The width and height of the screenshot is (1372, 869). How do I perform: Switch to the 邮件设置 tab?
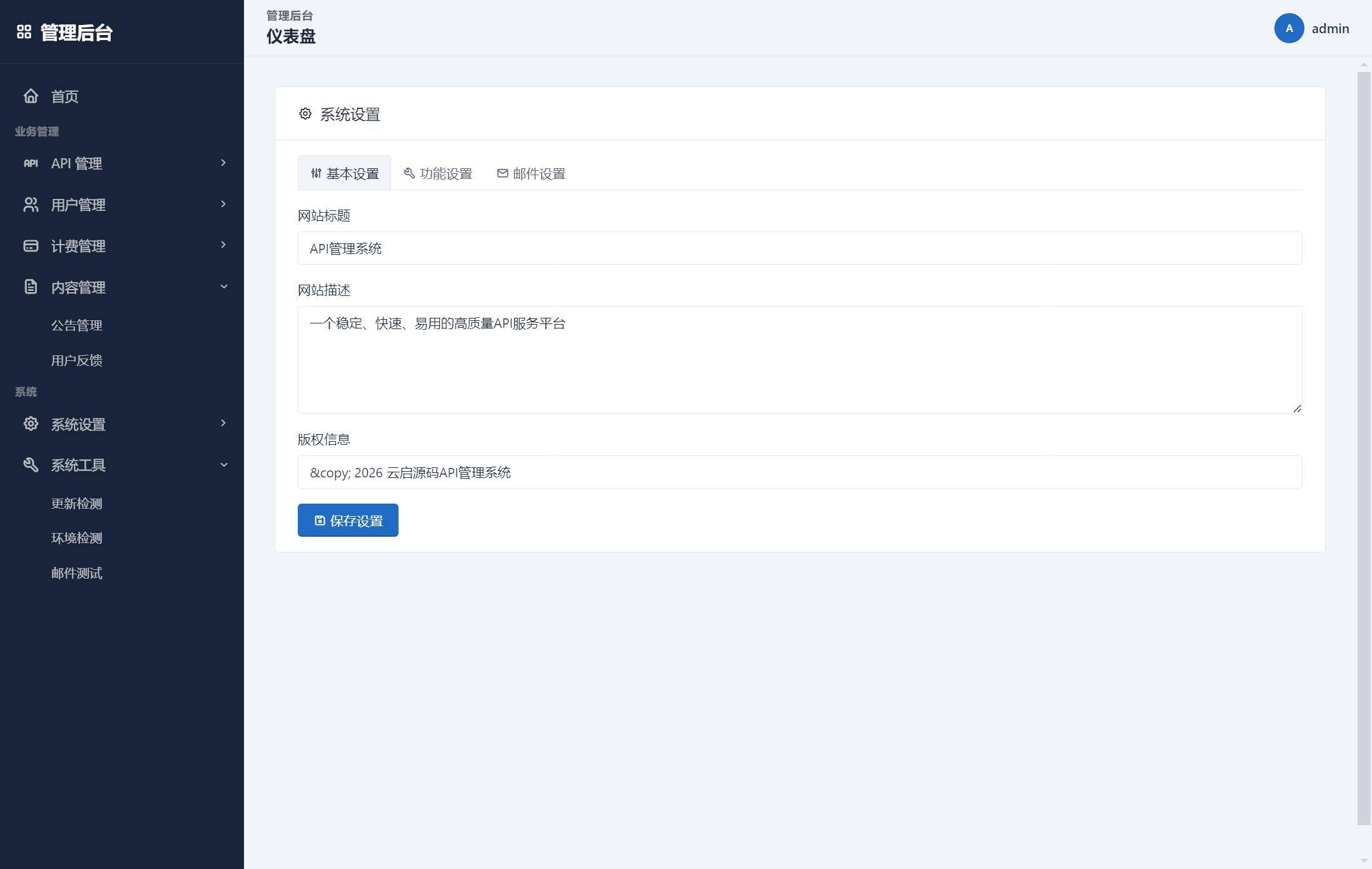[531, 173]
